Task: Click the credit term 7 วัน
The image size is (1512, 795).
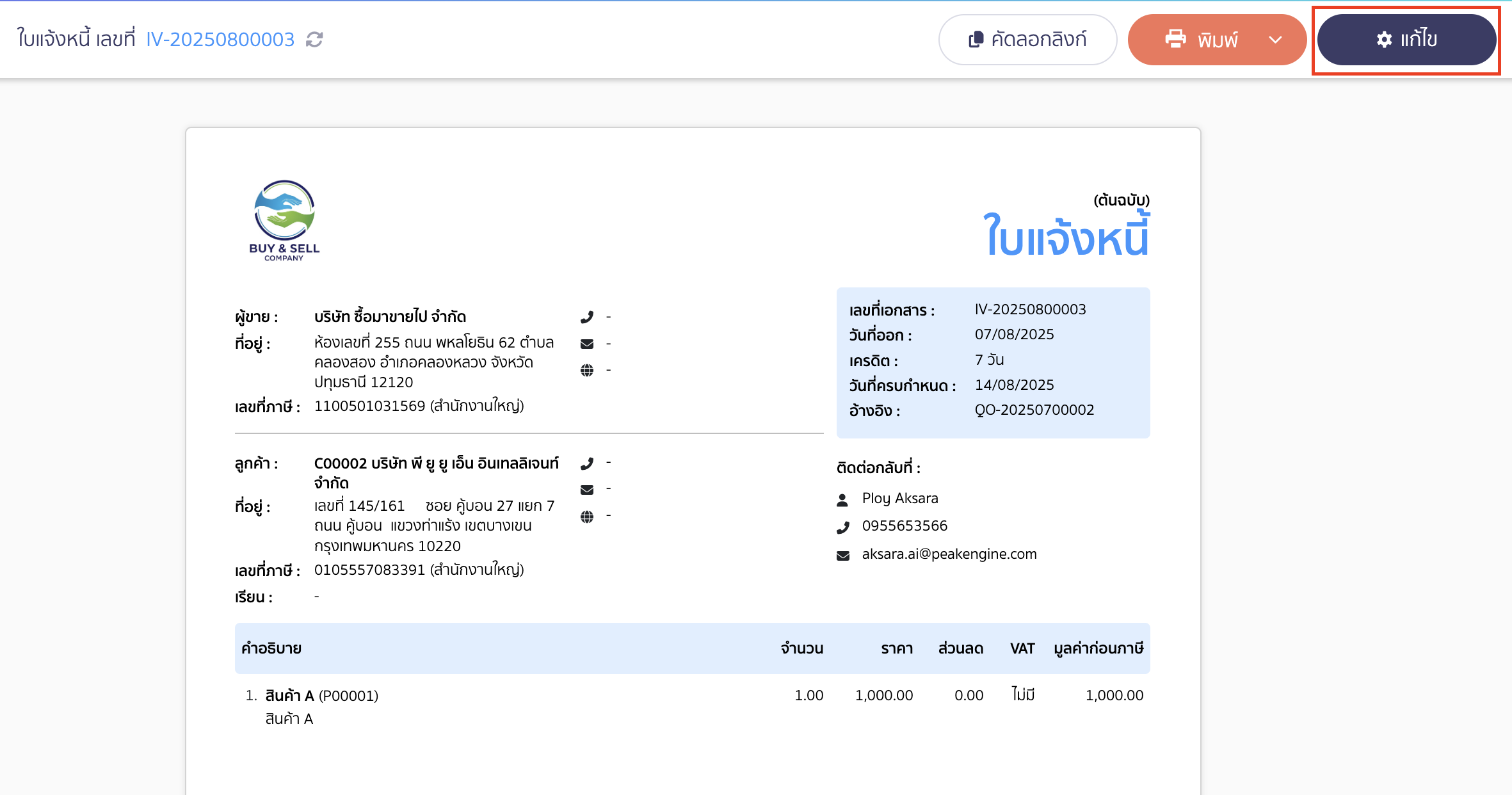Action: 989,360
